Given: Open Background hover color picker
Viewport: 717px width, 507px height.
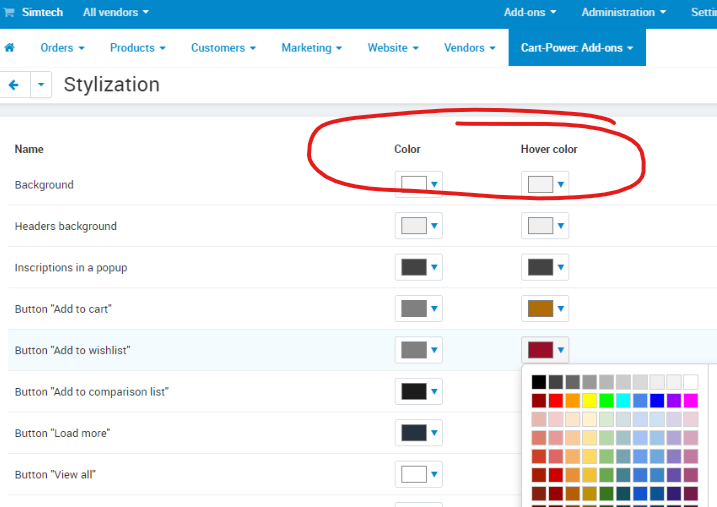Looking at the screenshot, I should (x=545, y=184).
